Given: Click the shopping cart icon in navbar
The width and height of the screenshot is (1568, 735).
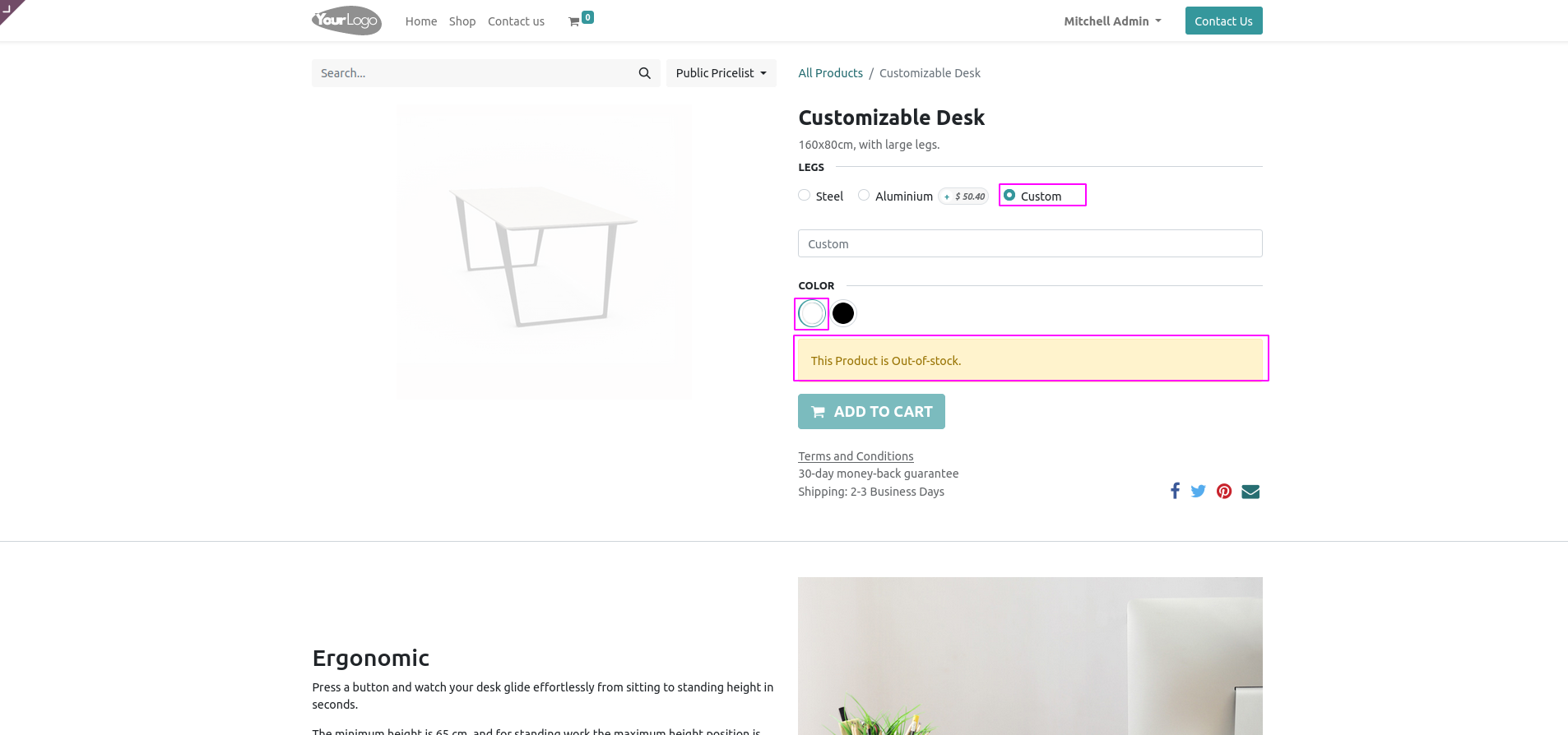Looking at the screenshot, I should [x=574, y=21].
